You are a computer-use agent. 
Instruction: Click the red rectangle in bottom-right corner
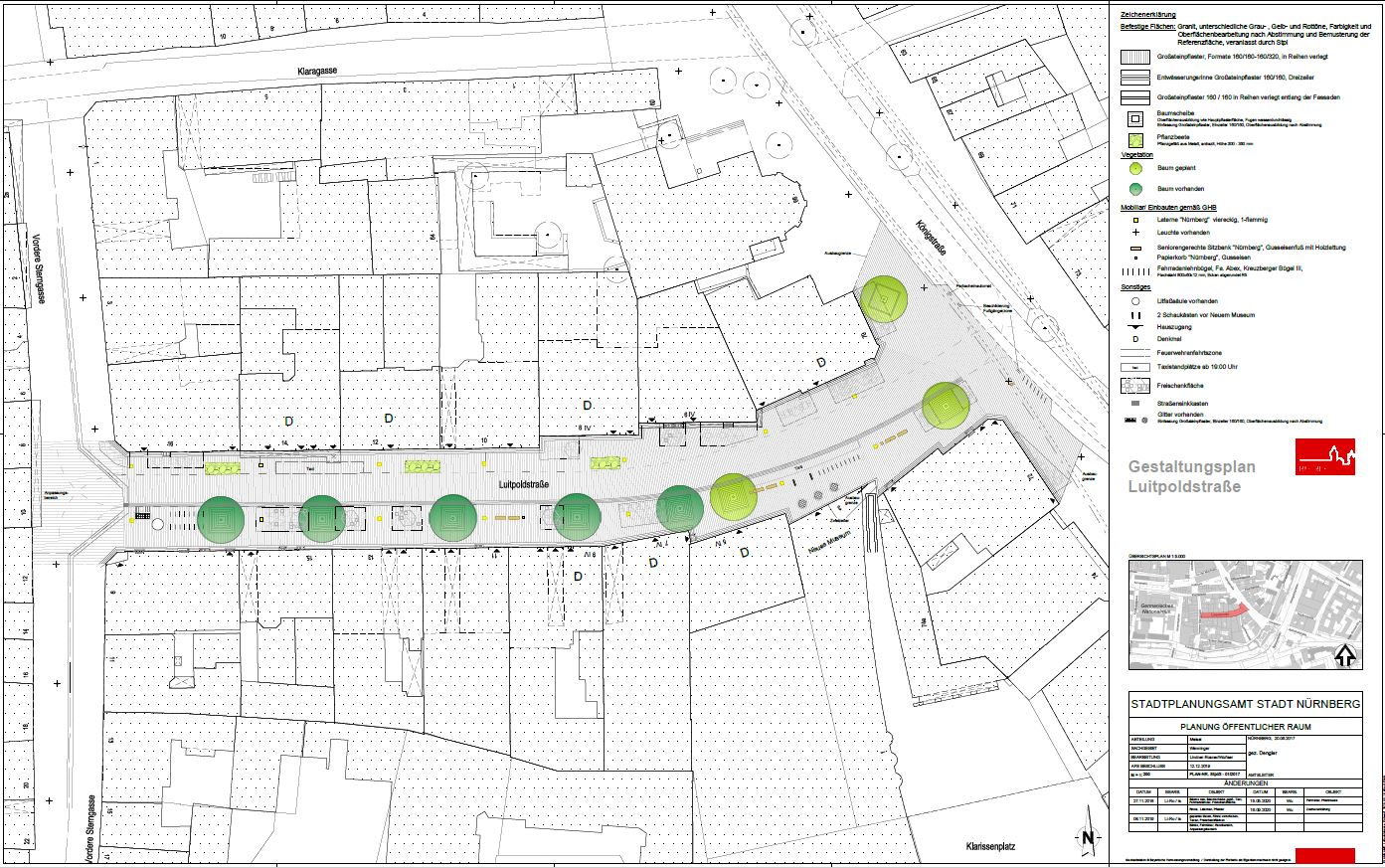pos(1324,855)
